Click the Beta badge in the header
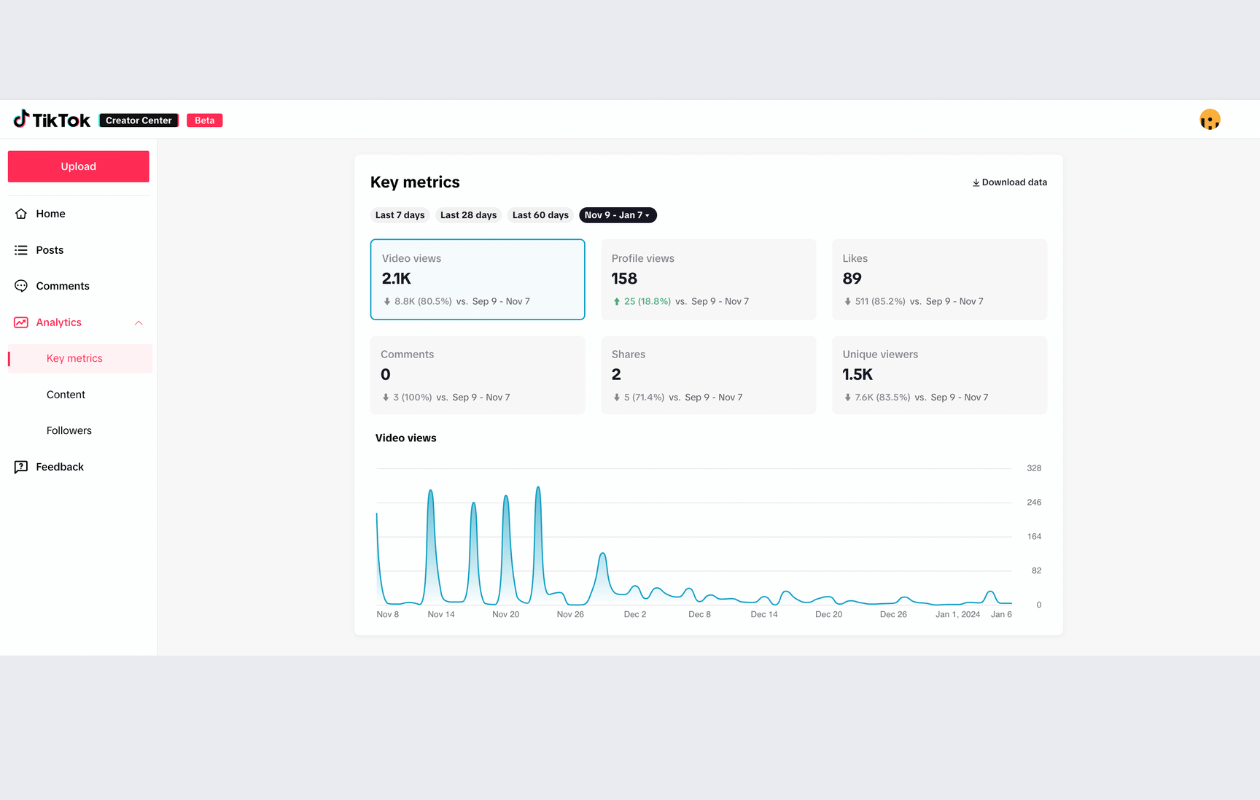This screenshot has width=1260, height=800. [x=204, y=119]
